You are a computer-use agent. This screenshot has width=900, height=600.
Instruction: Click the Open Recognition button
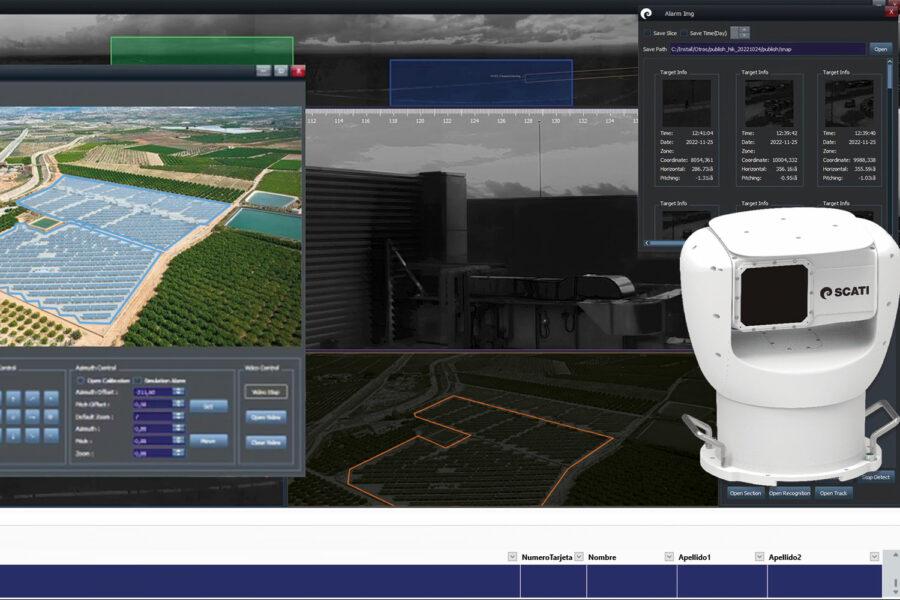pos(789,493)
